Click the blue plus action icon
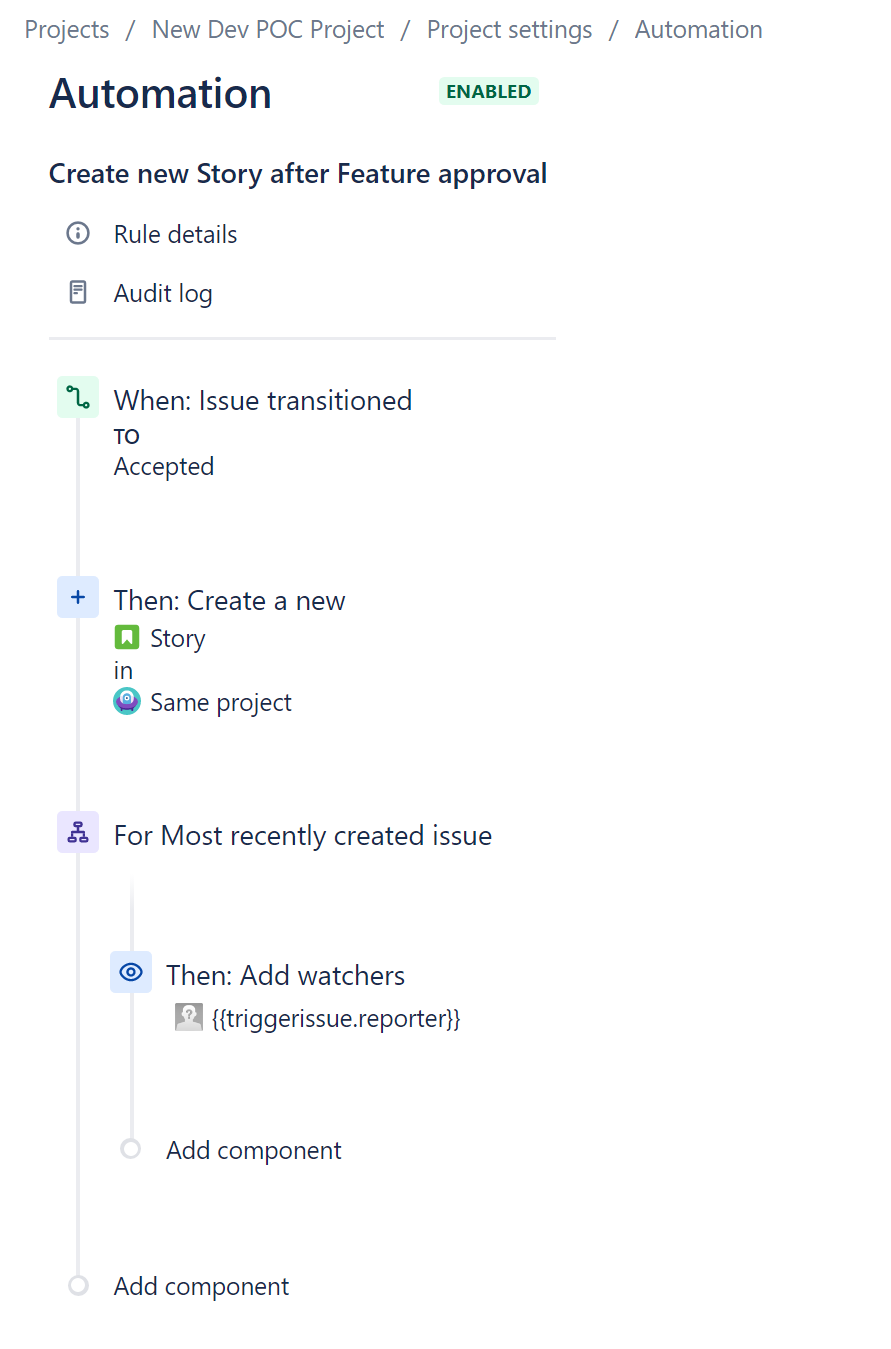The width and height of the screenshot is (891, 1349). (77, 596)
